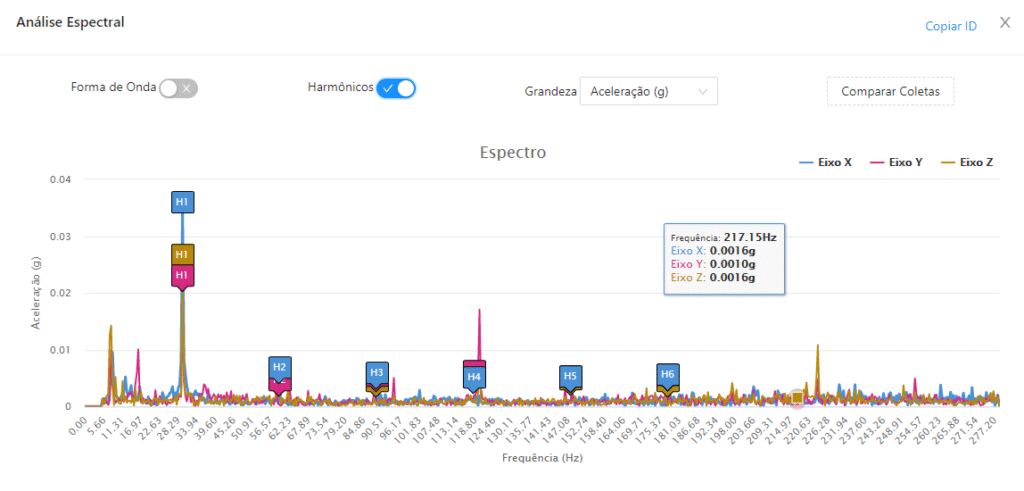
Task: Click the gold H1 harmonic marker
Action: click(x=182, y=255)
